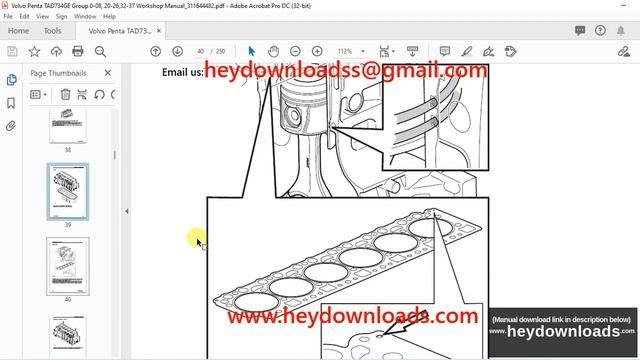Image resolution: width=640 pixels, height=360 pixels.
Task: Collapse the navigation pane arrow
Action: [x=127, y=211]
